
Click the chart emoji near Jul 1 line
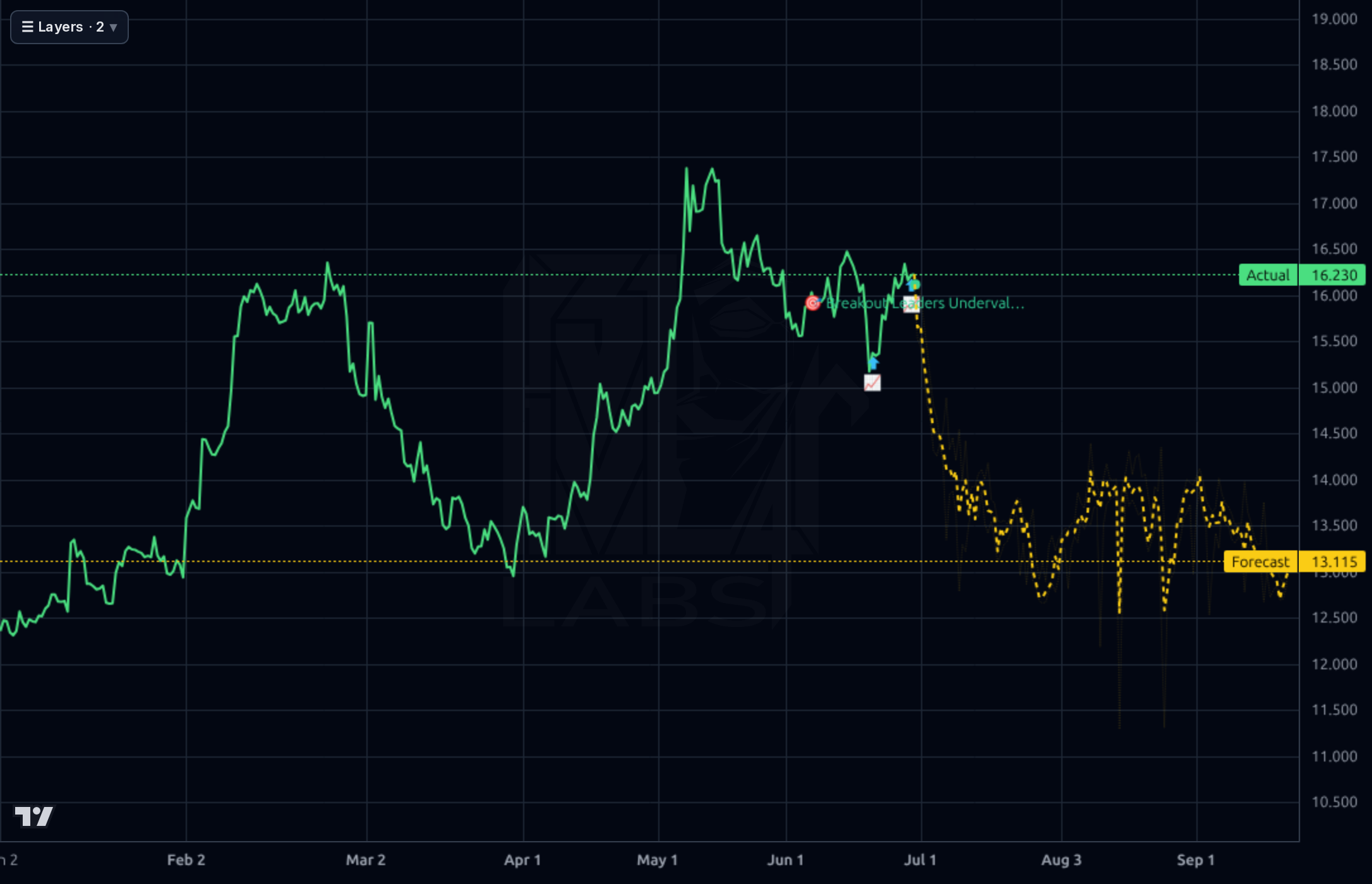(x=912, y=304)
